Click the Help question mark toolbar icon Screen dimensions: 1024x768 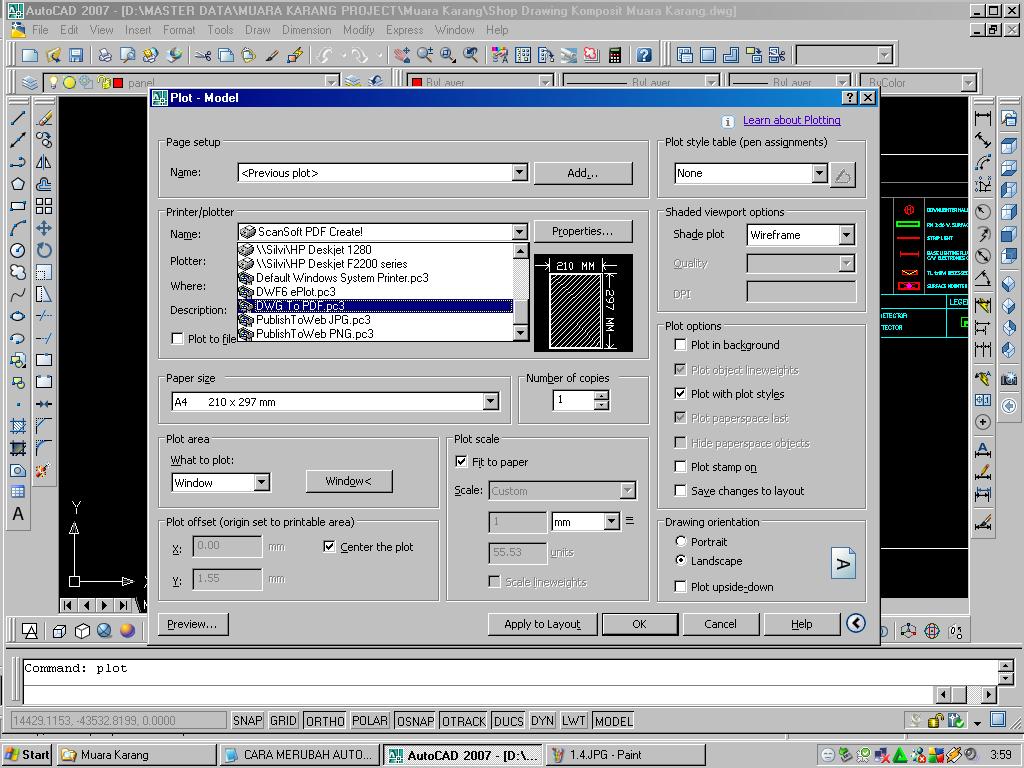[x=644, y=55]
